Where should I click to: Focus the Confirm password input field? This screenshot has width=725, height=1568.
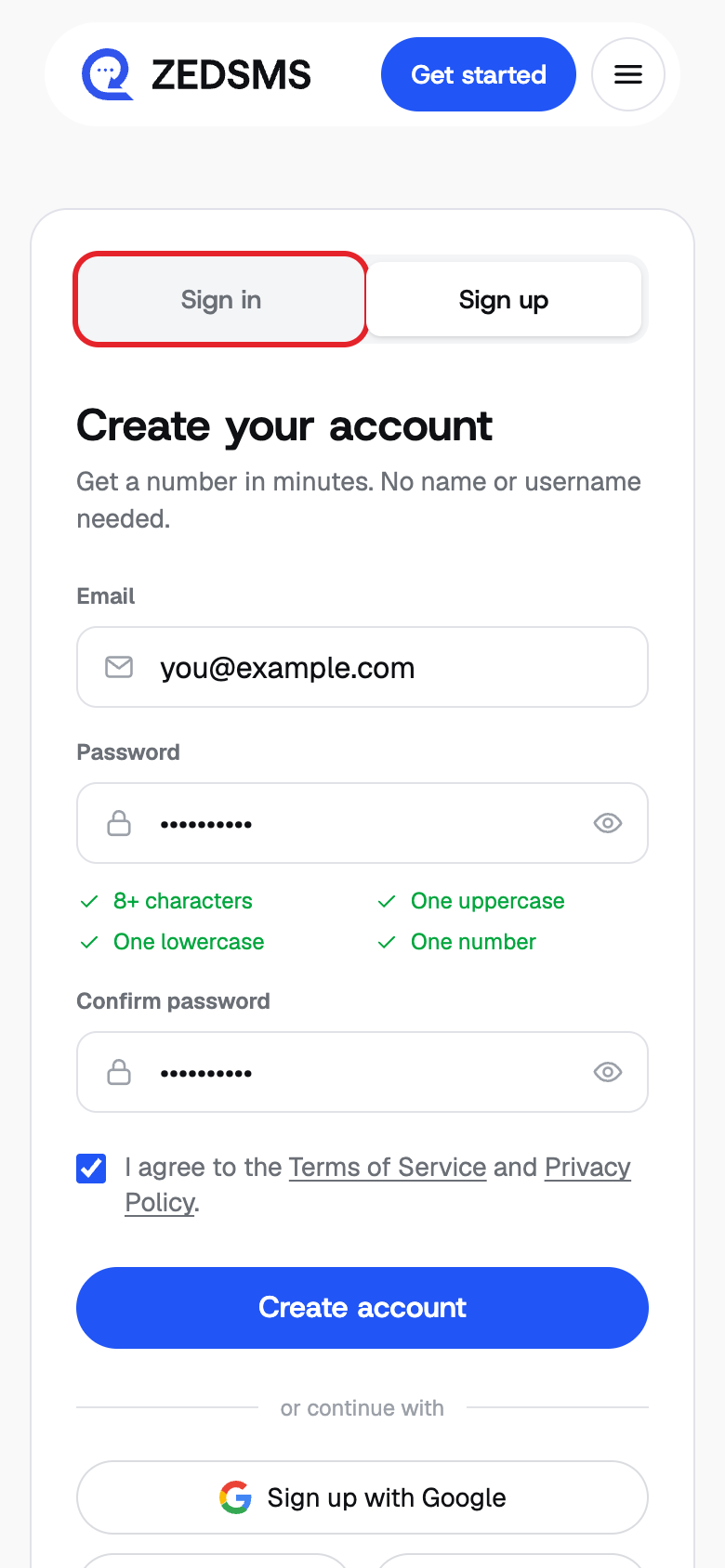point(362,1072)
